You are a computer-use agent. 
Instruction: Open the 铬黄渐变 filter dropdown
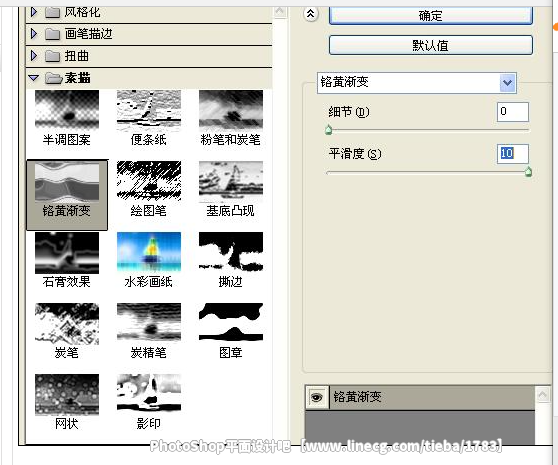507,83
